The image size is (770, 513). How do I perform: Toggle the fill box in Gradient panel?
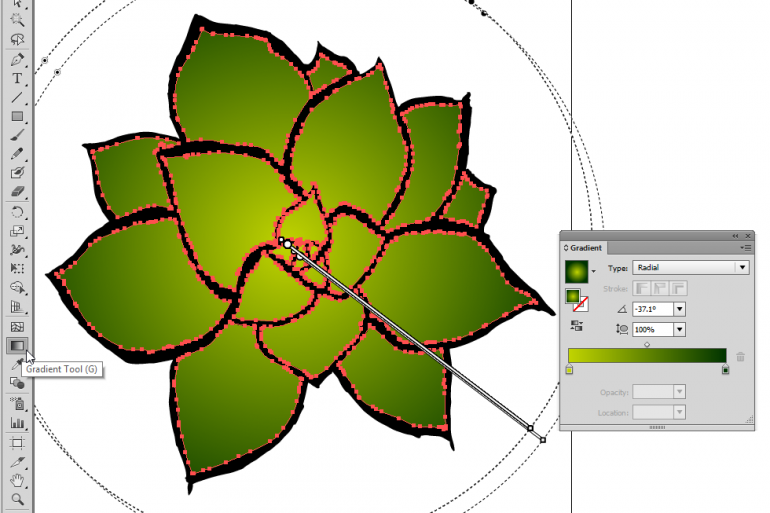click(x=574, y=296)
